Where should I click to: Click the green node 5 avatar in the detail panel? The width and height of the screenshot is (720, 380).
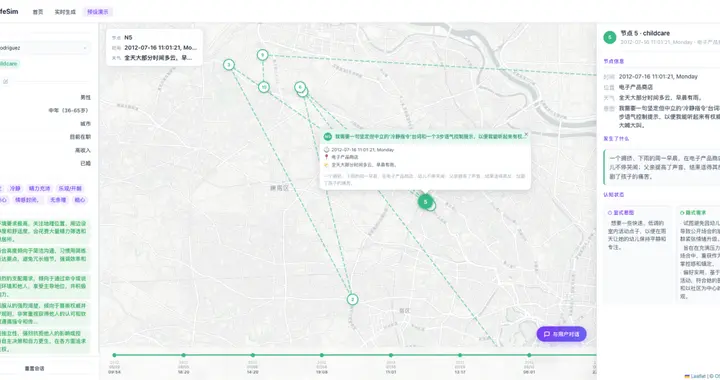[x=610, y=37]
